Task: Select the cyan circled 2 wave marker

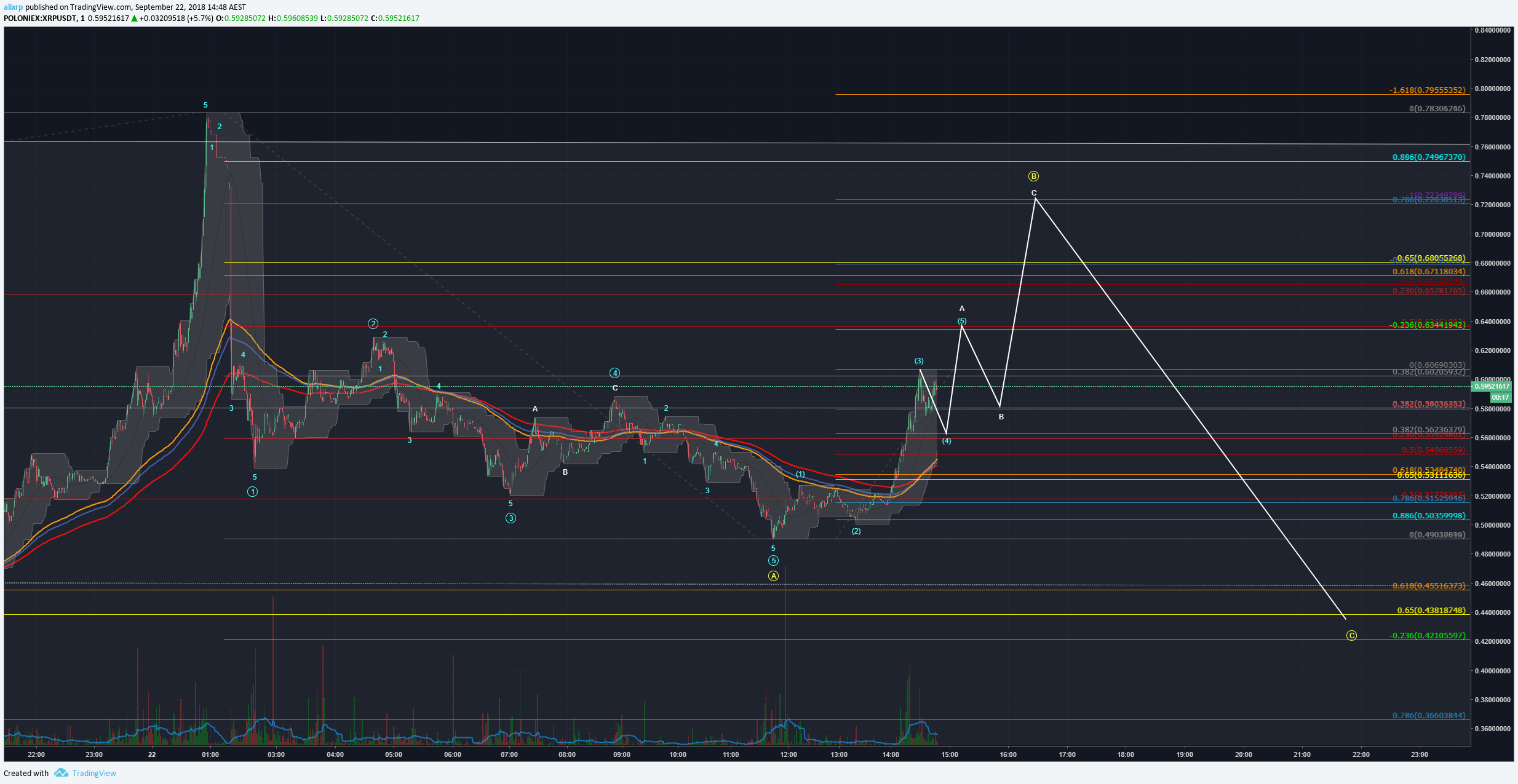Action: 373,323
